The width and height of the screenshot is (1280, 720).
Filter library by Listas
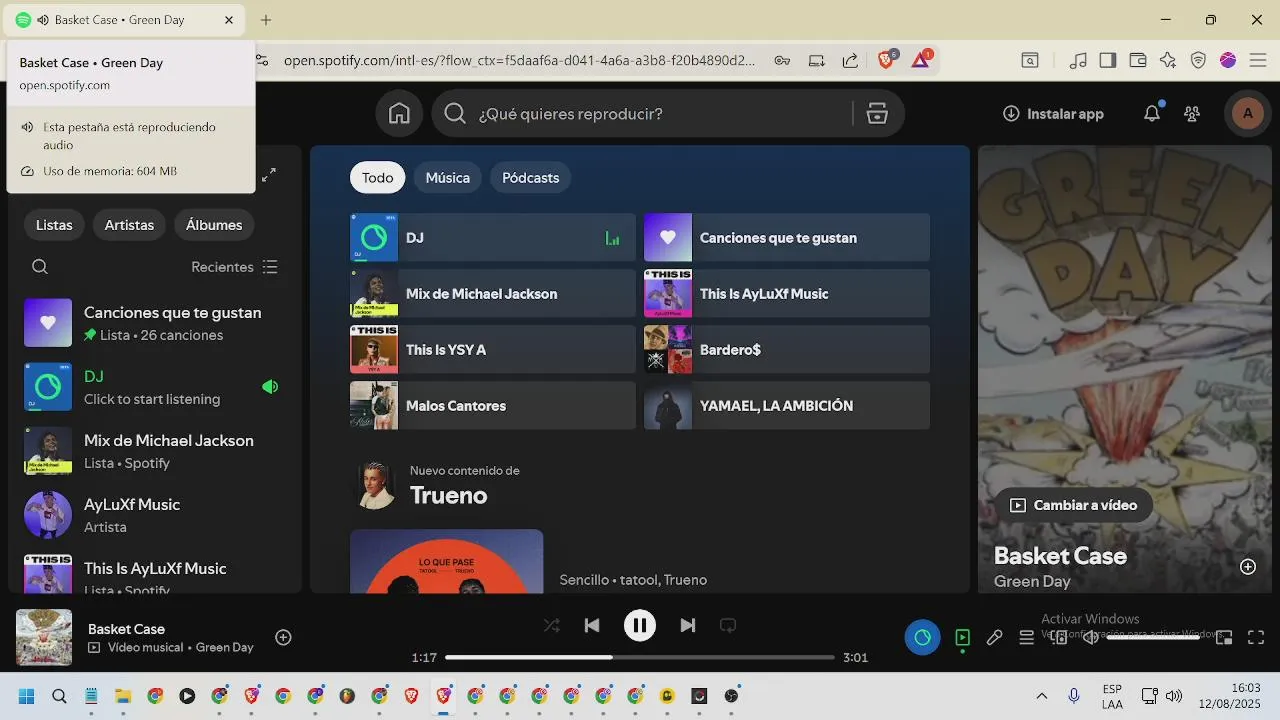[54, 225]
